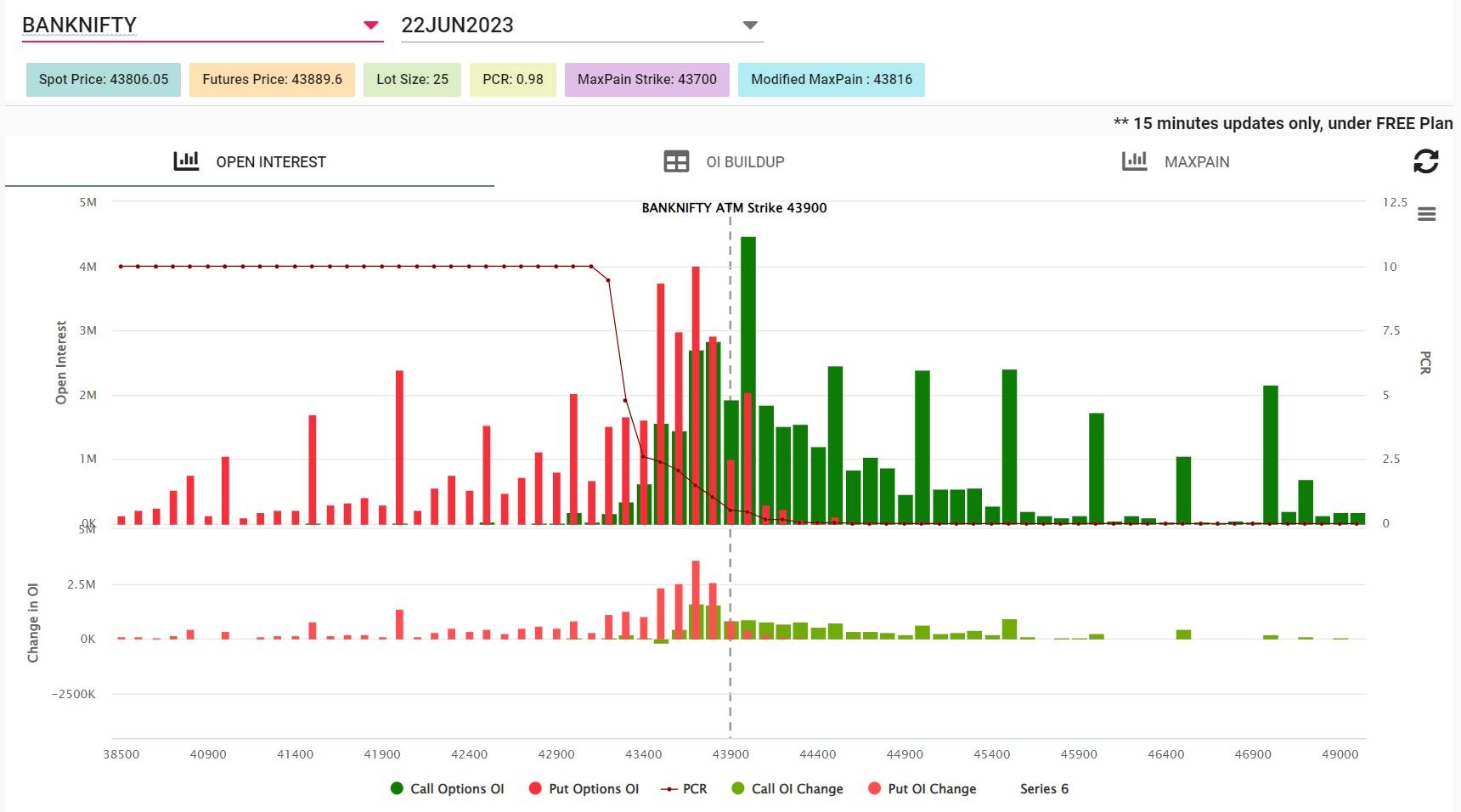The height and width of the screenshot is (812, 1461).
Task: Click the 45900 x-axis strike label
Action: 1079,754
